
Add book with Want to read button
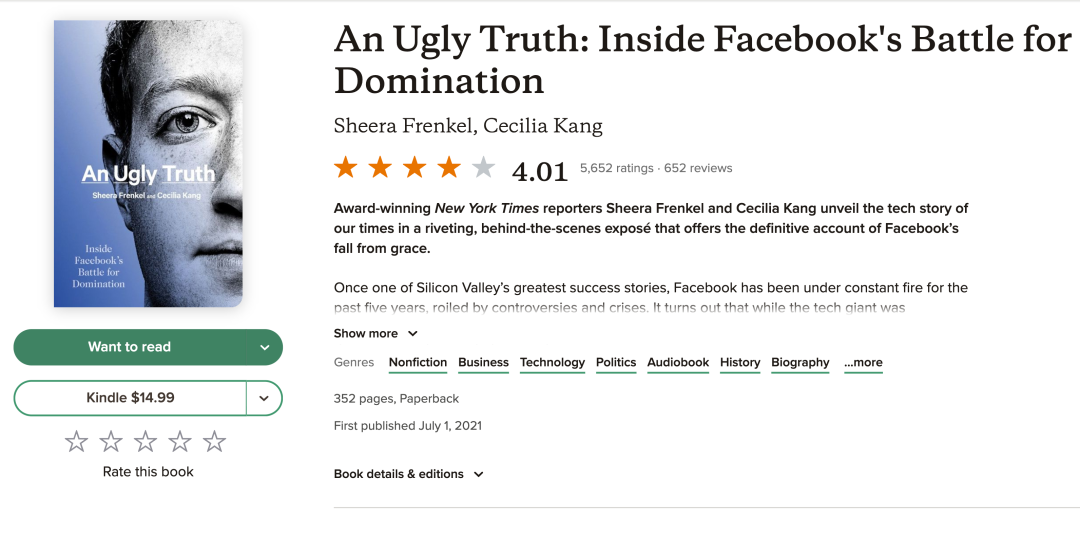[x=129, y=347]
